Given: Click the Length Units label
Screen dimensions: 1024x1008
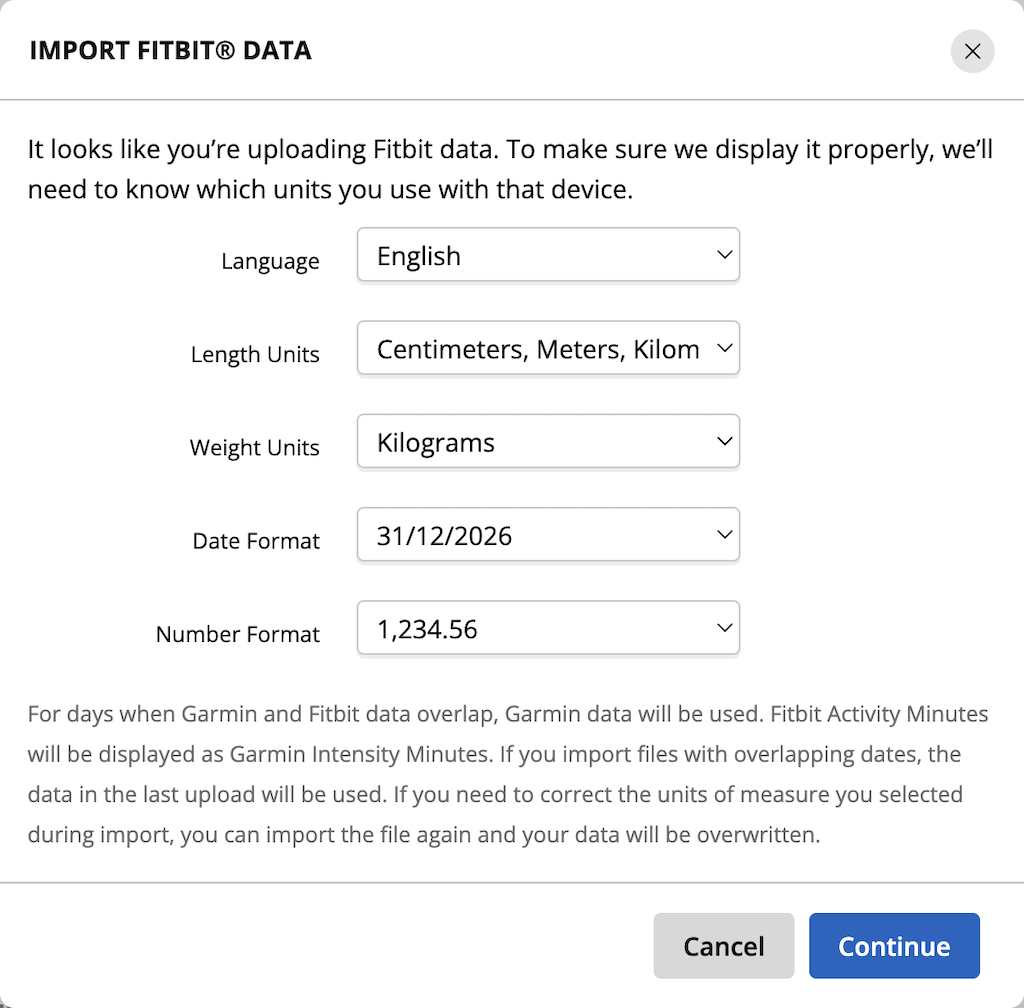Looking at the screenshot, I should click(x=255, y=354).
